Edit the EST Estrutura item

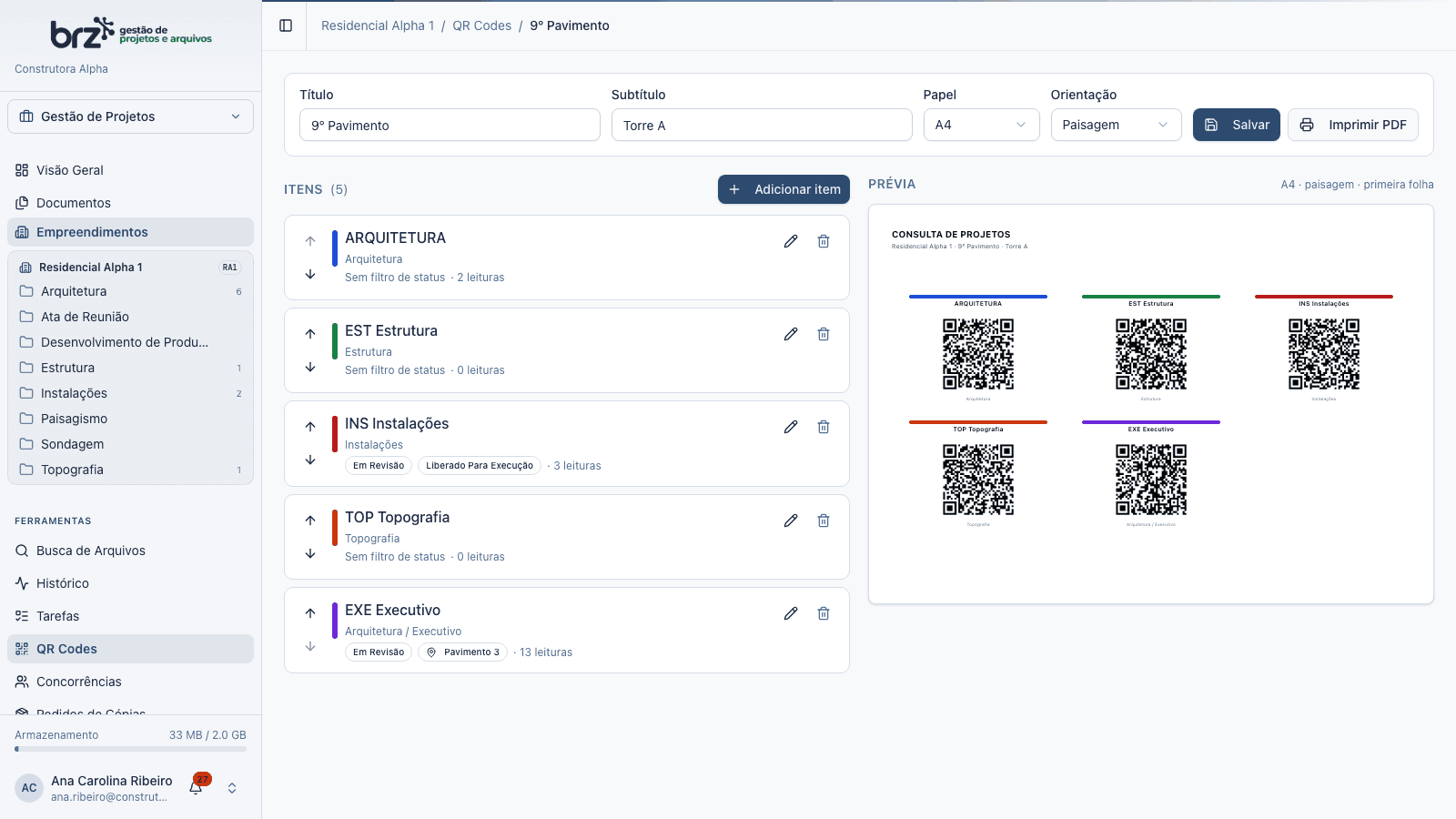pyautogui.click(x=791, y=334)
